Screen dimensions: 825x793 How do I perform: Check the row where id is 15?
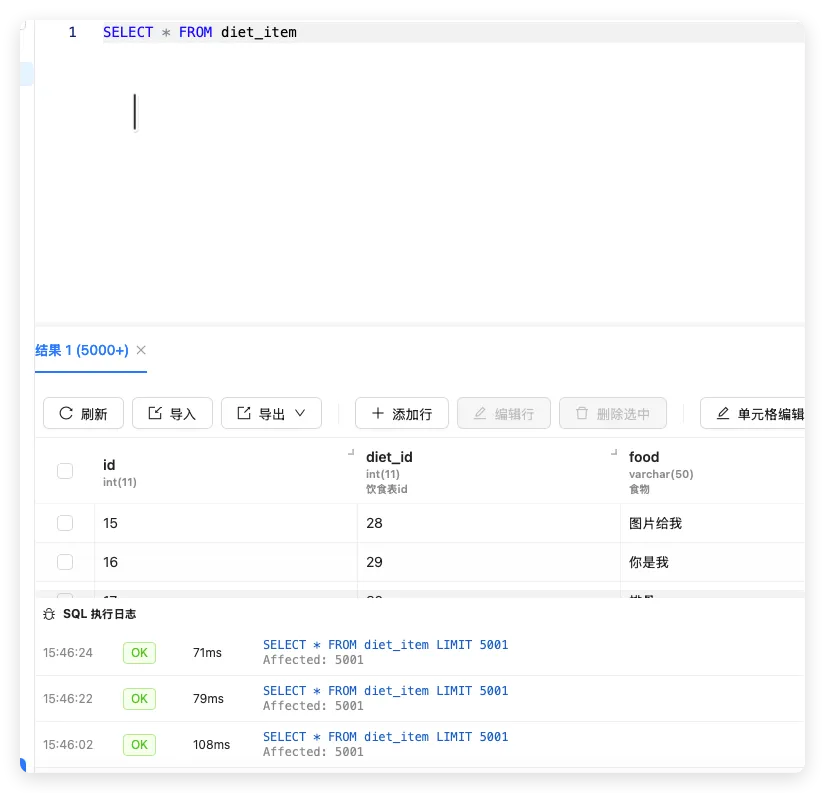coord(65,522)
